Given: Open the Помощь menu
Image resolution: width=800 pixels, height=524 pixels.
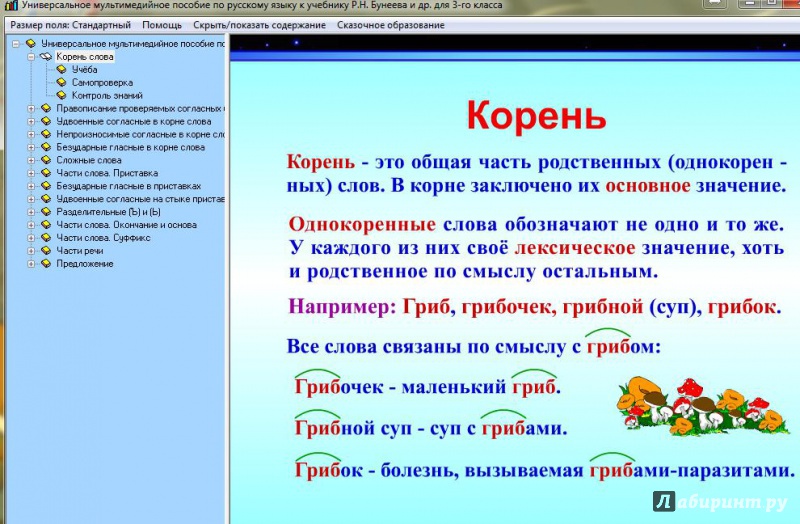Looking at the screenshot, I should tap(162, 25).
